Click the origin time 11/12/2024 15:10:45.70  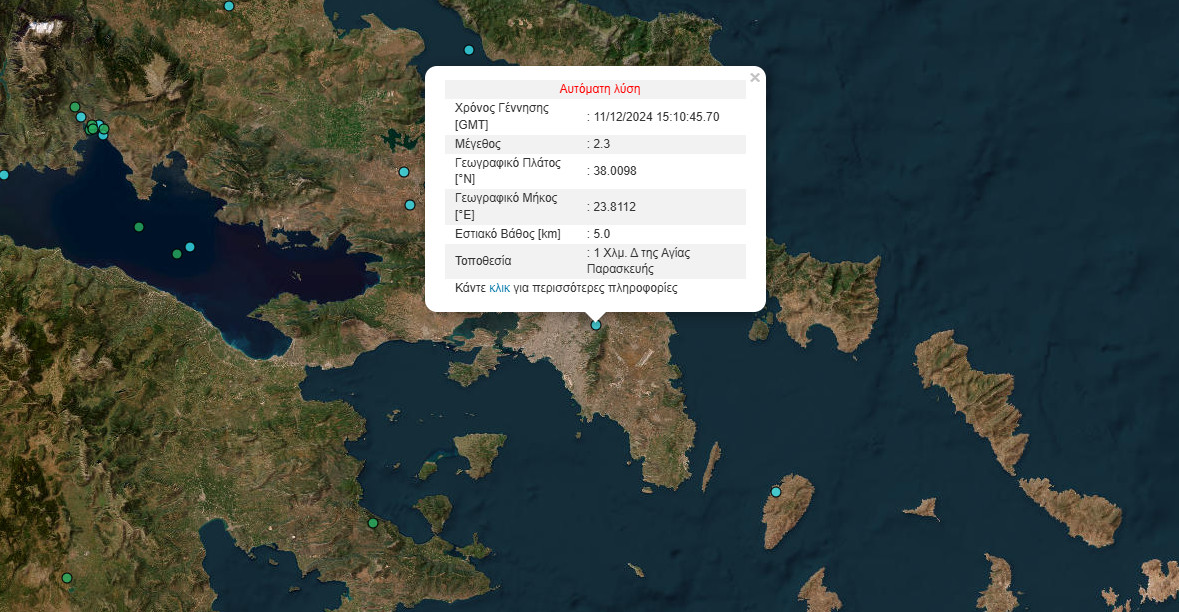pyautogui.click(x=656, y=117)
